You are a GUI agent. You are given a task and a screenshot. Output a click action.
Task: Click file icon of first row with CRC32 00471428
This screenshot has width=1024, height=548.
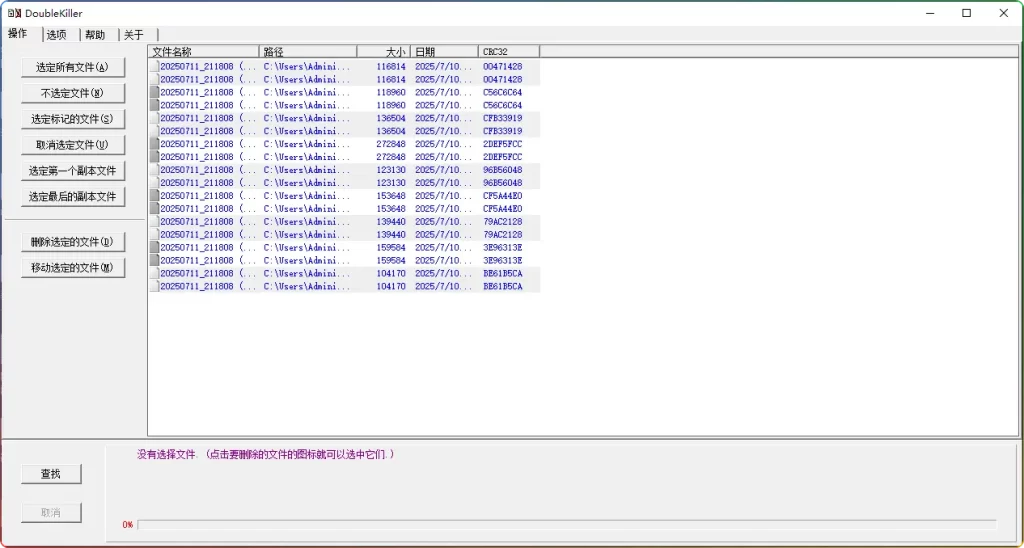coord(154,67)
